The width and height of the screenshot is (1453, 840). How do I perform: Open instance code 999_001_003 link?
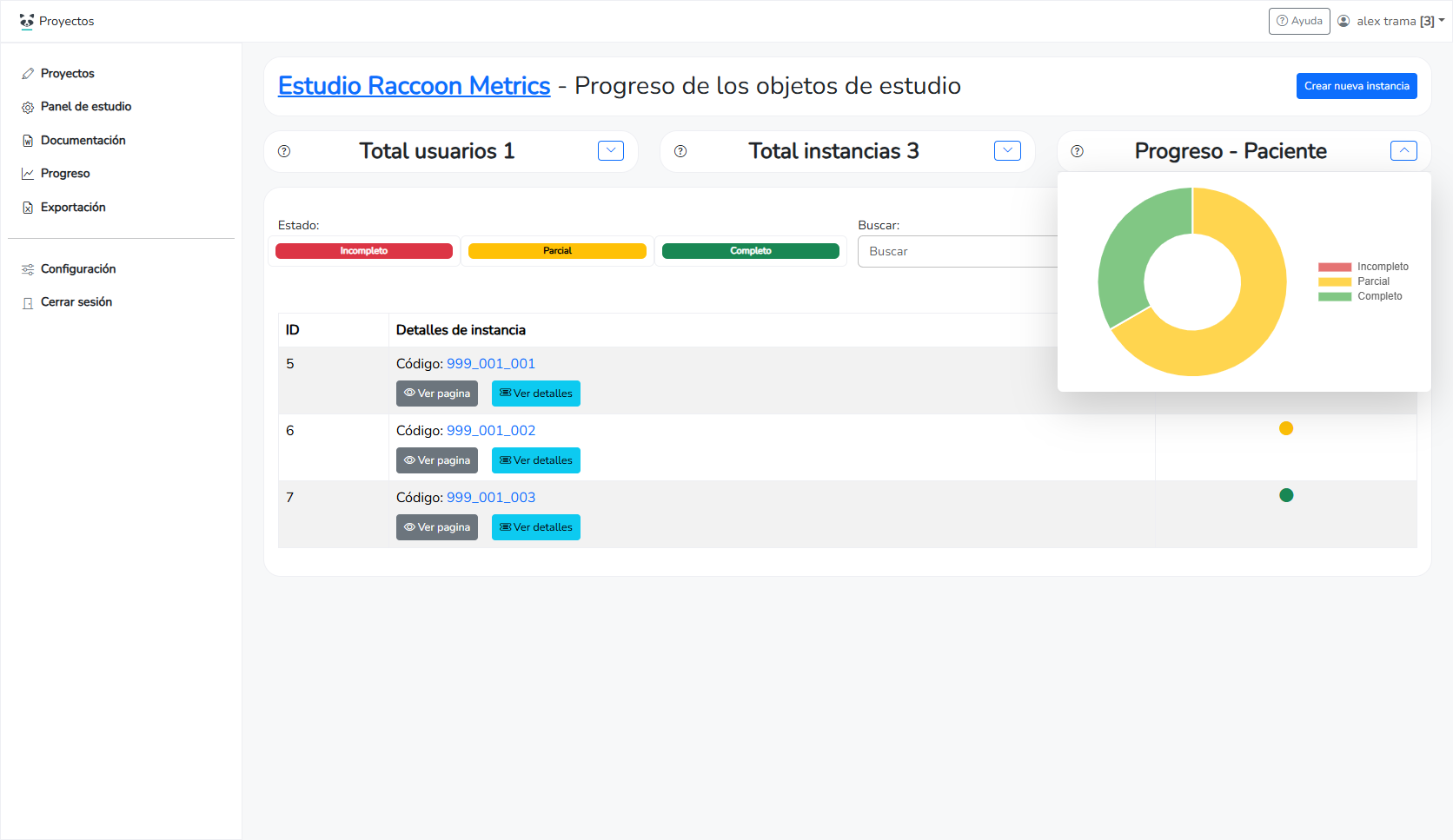click(491, 498)
